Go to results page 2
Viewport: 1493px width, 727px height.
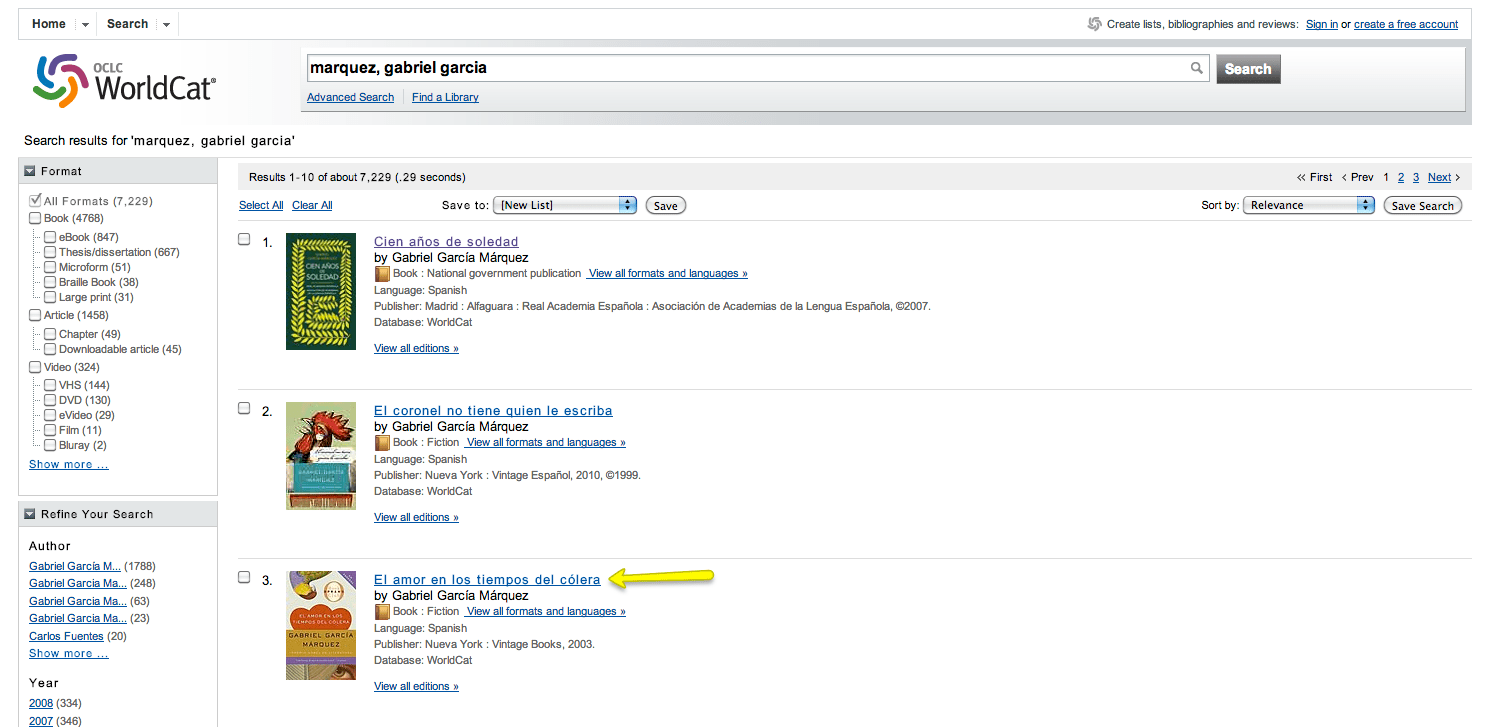tap(1401, 177)
